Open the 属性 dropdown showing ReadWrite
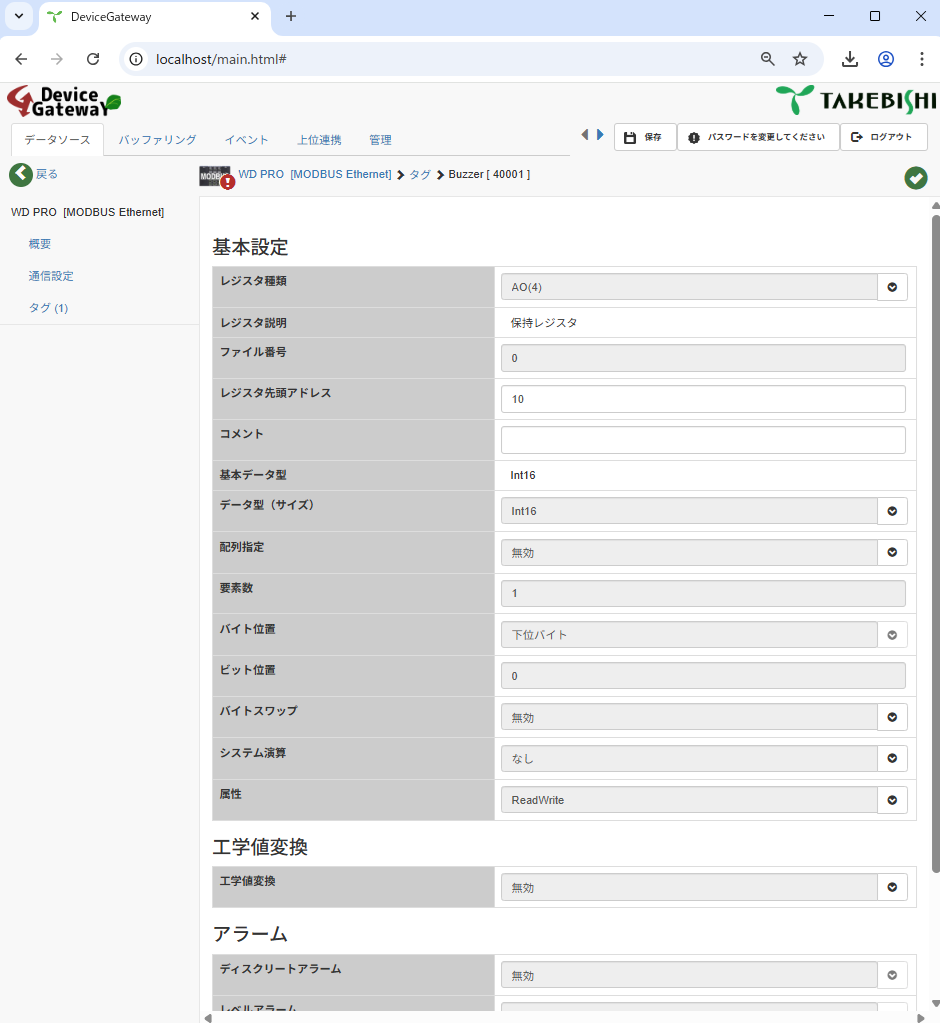This screenshot has height=1023, width=940. 891,799
